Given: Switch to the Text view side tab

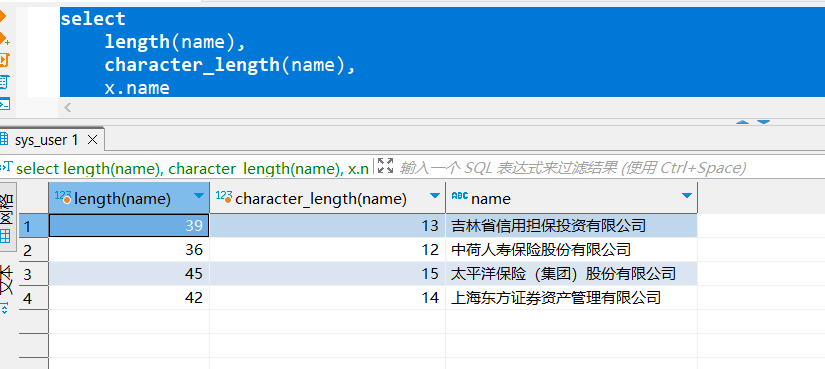Looking at the screenshot, I should coord(6,280).
